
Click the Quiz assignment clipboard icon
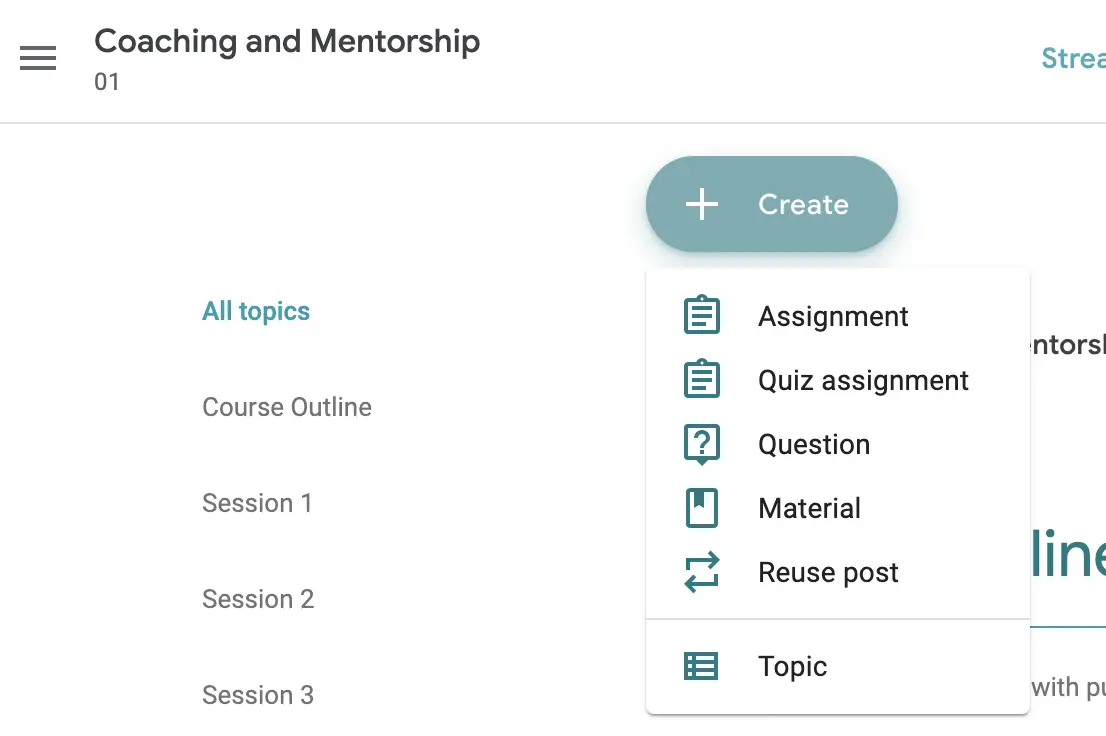coord(701,380)
